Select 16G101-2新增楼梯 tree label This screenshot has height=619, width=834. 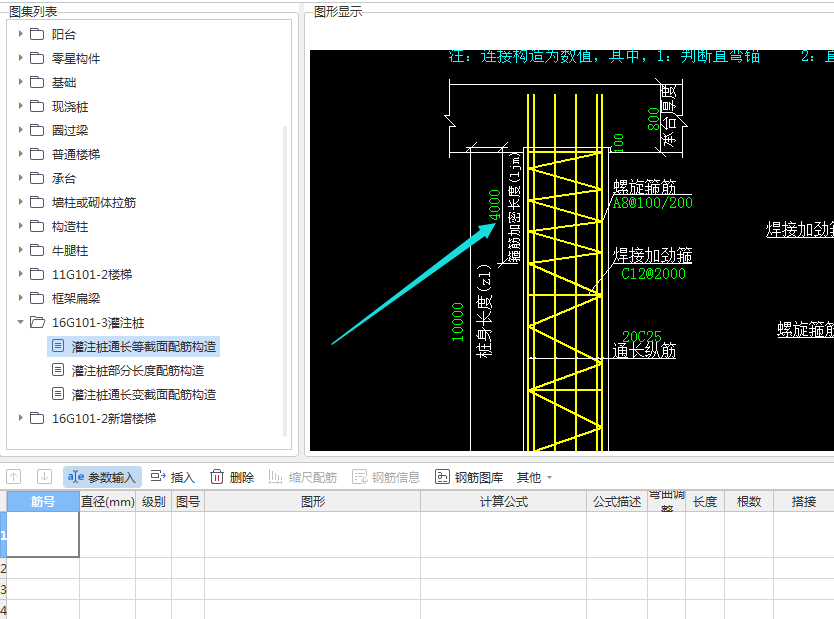(x=104, y=419)
